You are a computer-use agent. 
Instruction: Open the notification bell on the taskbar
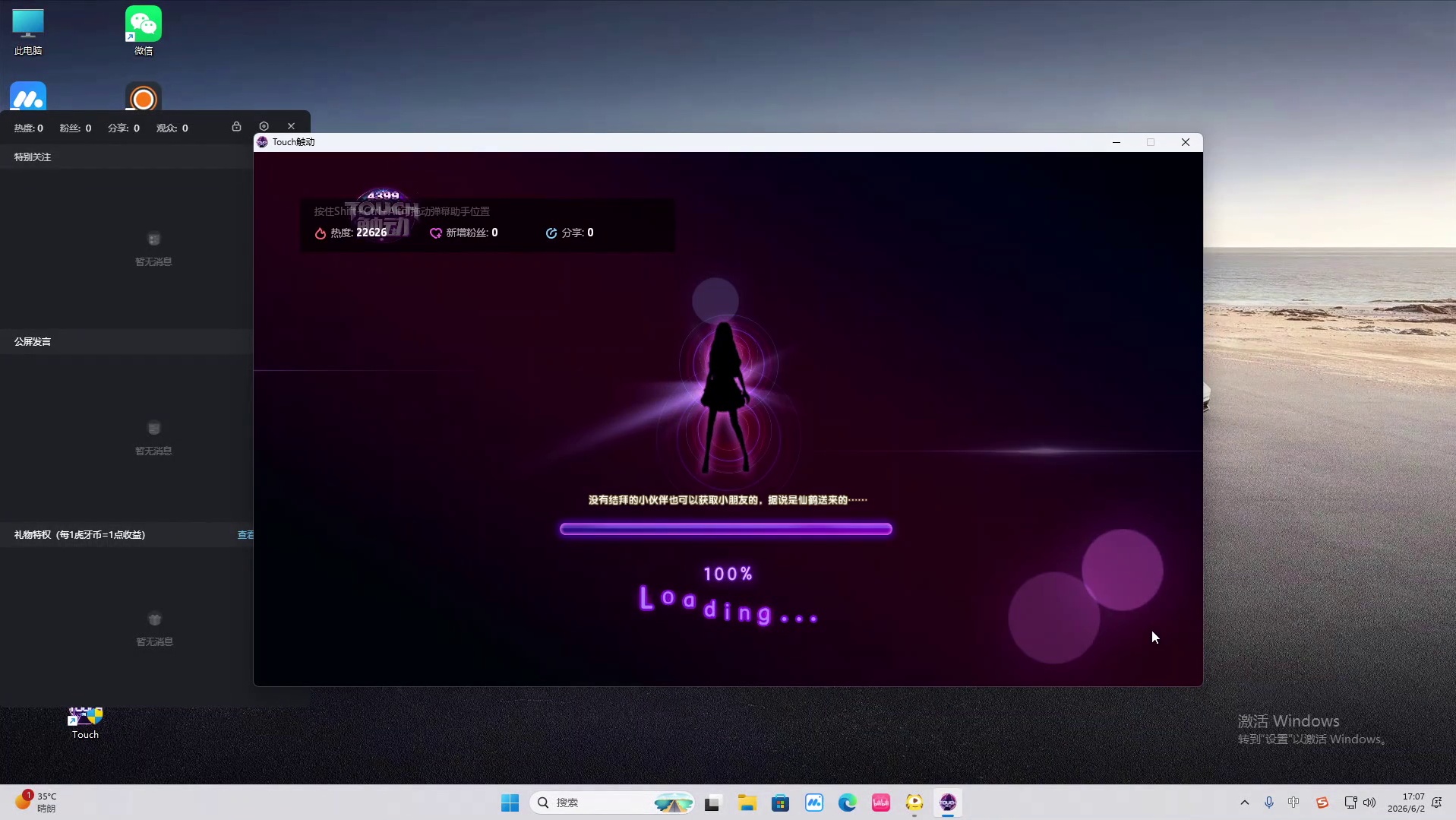click(1437, 803)
